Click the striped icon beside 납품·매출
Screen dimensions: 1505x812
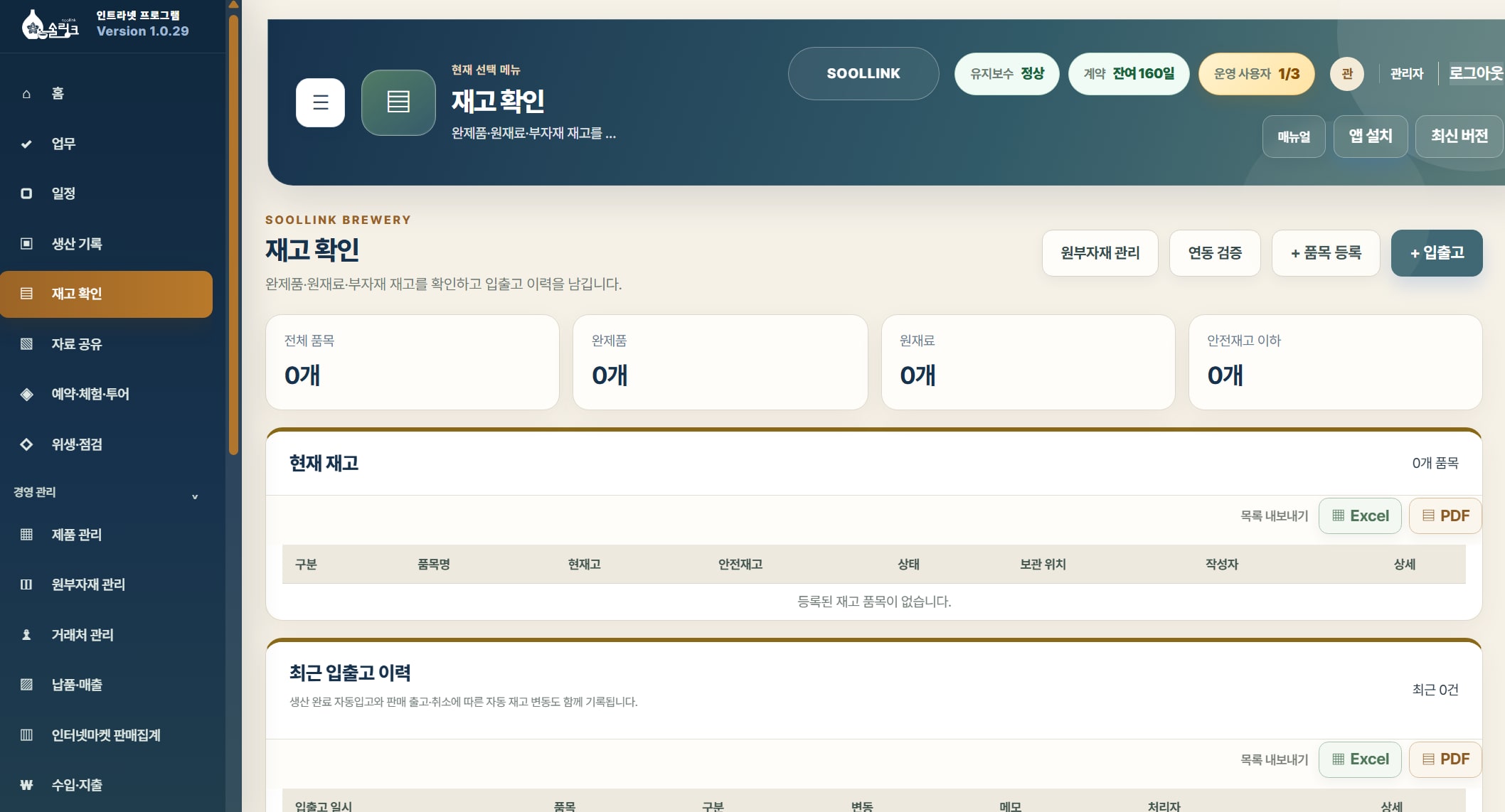pyautogui.click(x=26, y=685)
